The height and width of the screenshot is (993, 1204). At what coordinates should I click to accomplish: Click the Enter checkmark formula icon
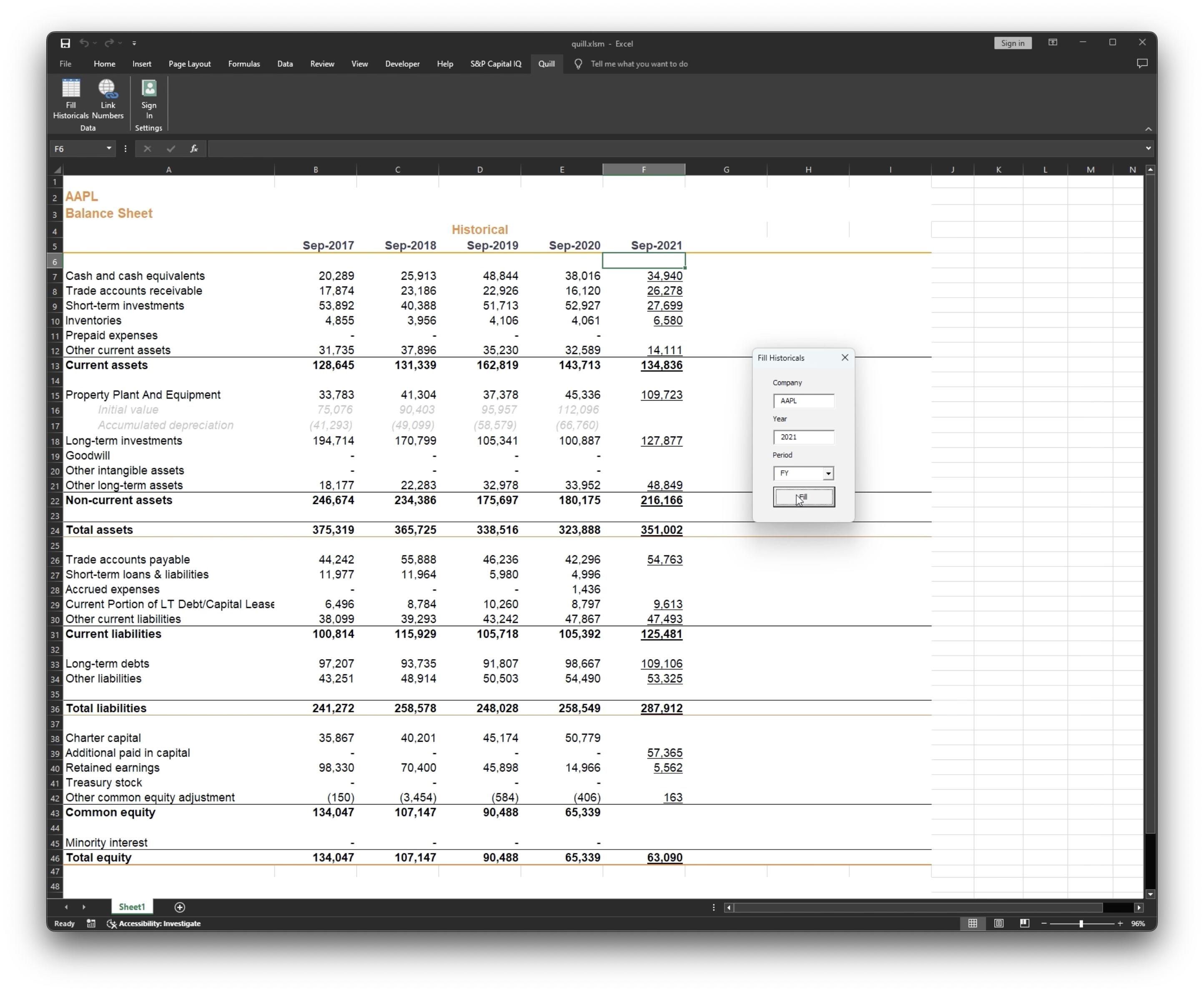click(x=171, y=149)
